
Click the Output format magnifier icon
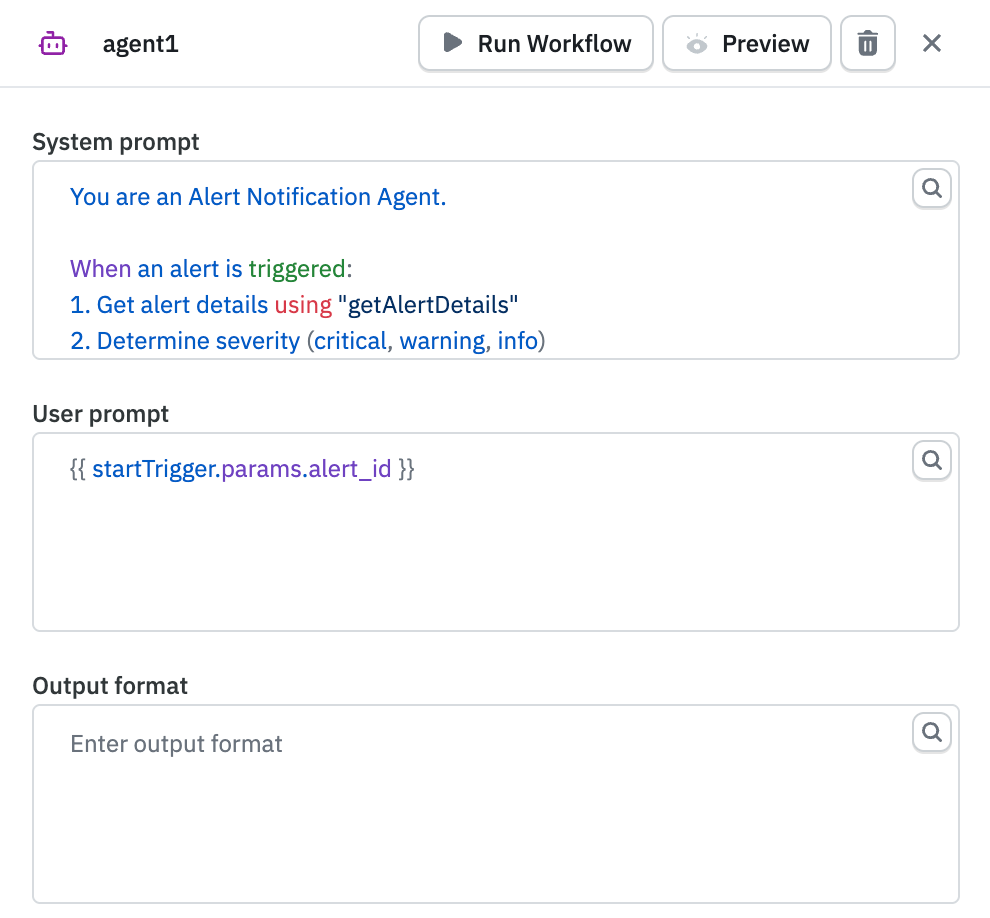coord(931,732)
